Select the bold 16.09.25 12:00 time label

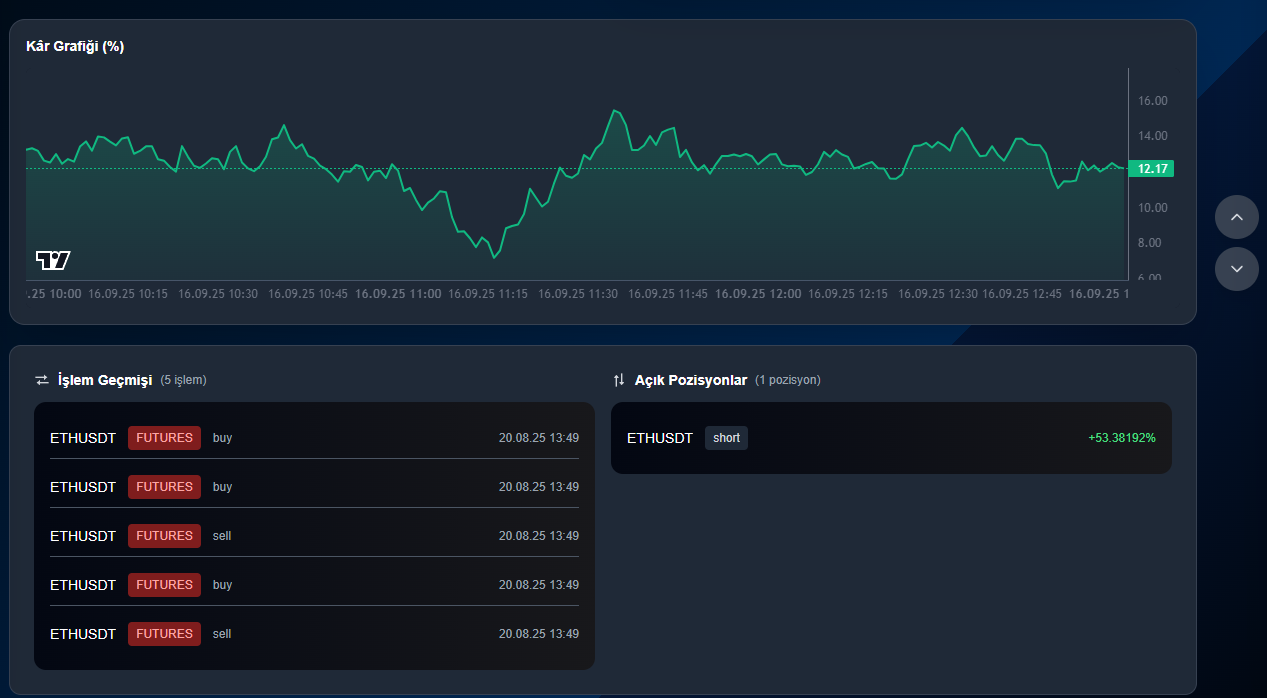(758, 294)
